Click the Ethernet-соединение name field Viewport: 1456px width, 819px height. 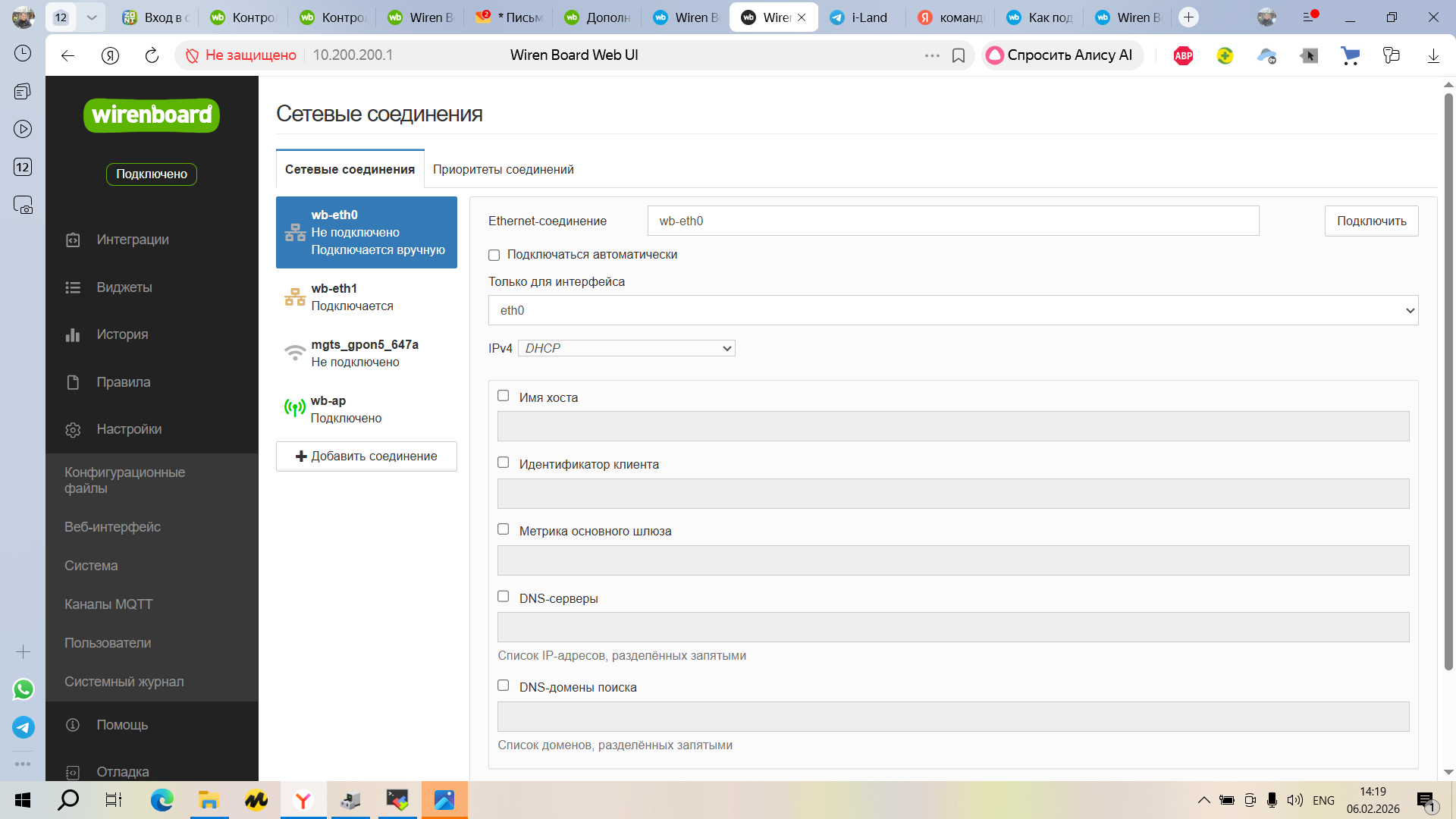[x=952, y=221]
